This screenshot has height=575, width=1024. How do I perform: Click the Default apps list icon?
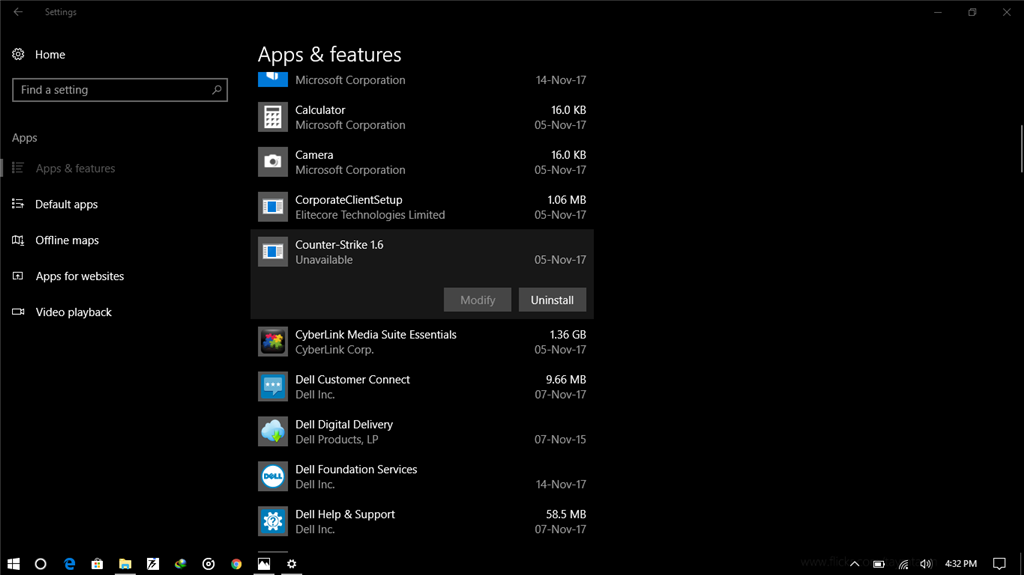[x=18, y=204]
